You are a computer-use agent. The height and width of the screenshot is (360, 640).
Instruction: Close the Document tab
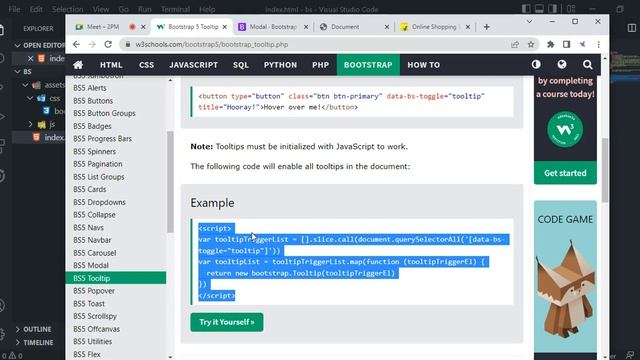point(387,27)
